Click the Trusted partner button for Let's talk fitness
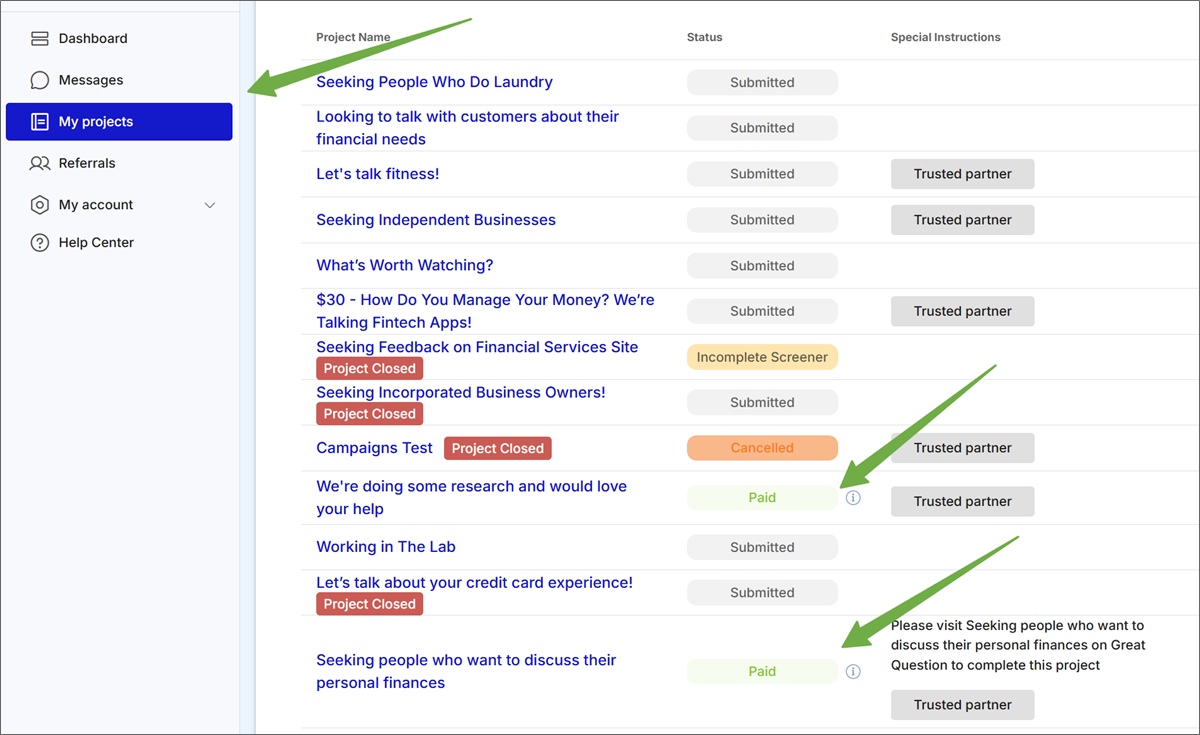The width and height of the screenshot is (1200, 735). (x=962, y=173)
